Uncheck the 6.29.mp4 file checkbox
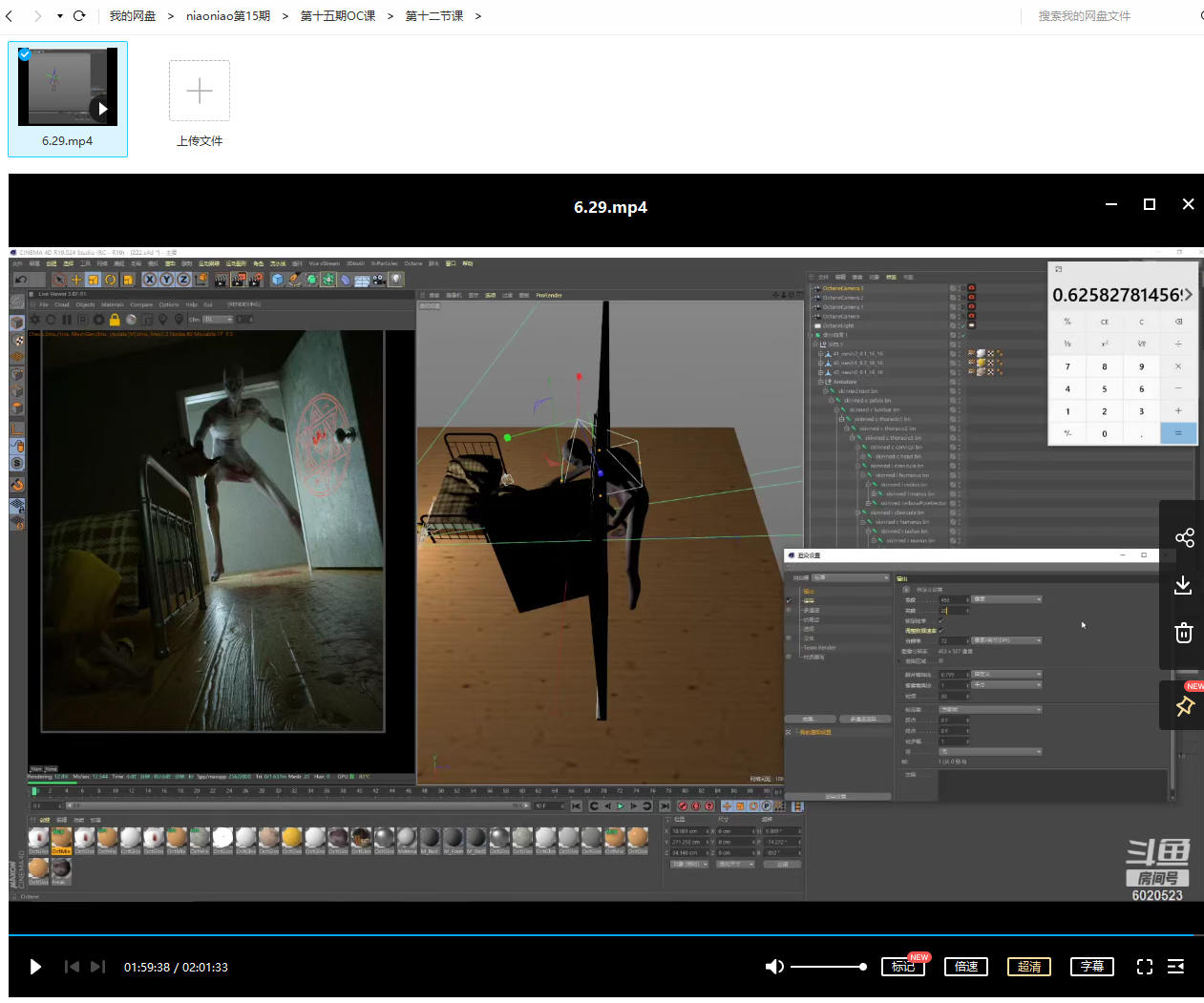 pyautogui.click(x=25, y=54)
